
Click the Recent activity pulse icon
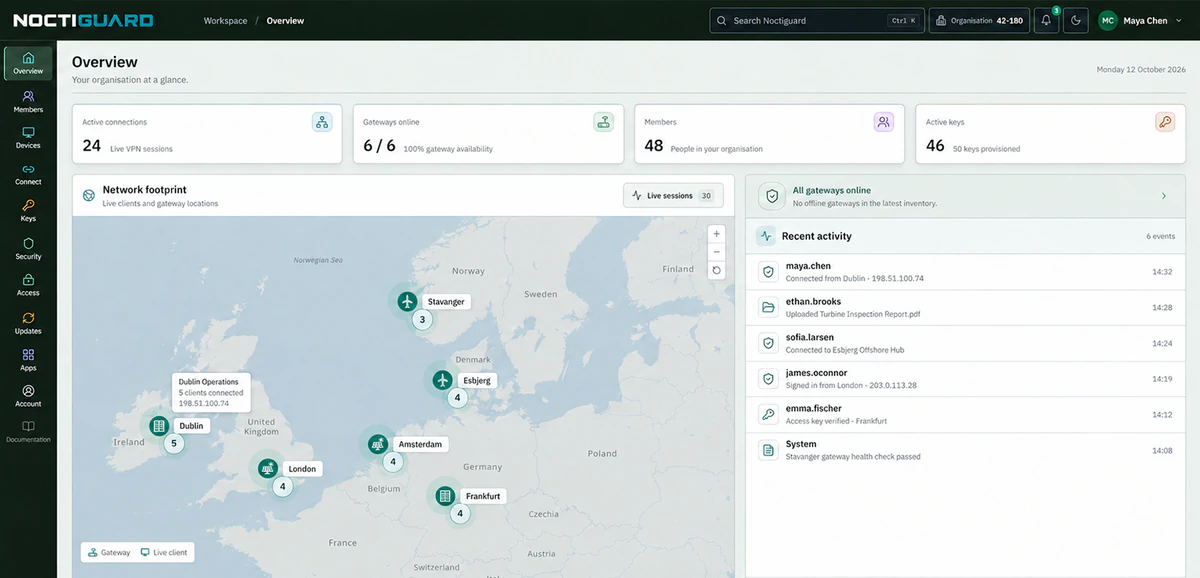point(766,236)
